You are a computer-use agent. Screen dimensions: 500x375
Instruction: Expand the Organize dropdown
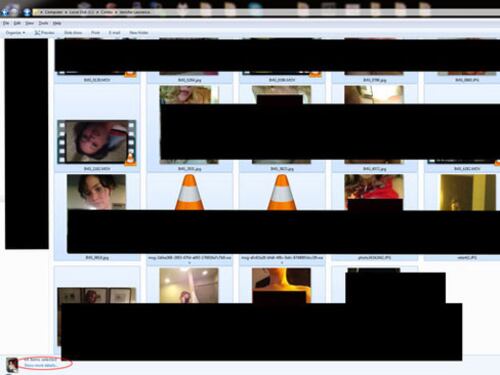tap(15, 33)
